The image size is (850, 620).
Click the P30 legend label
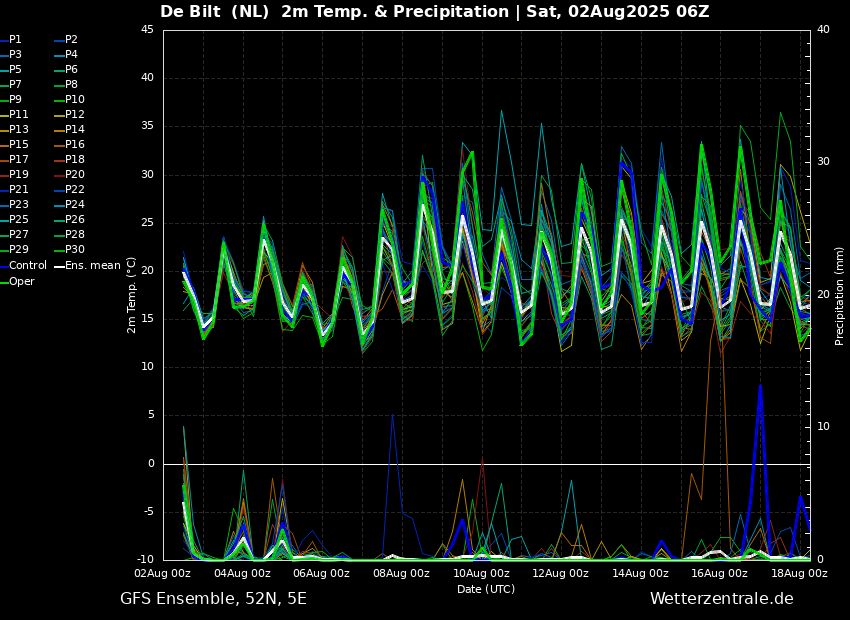click(x=75, y=250)
